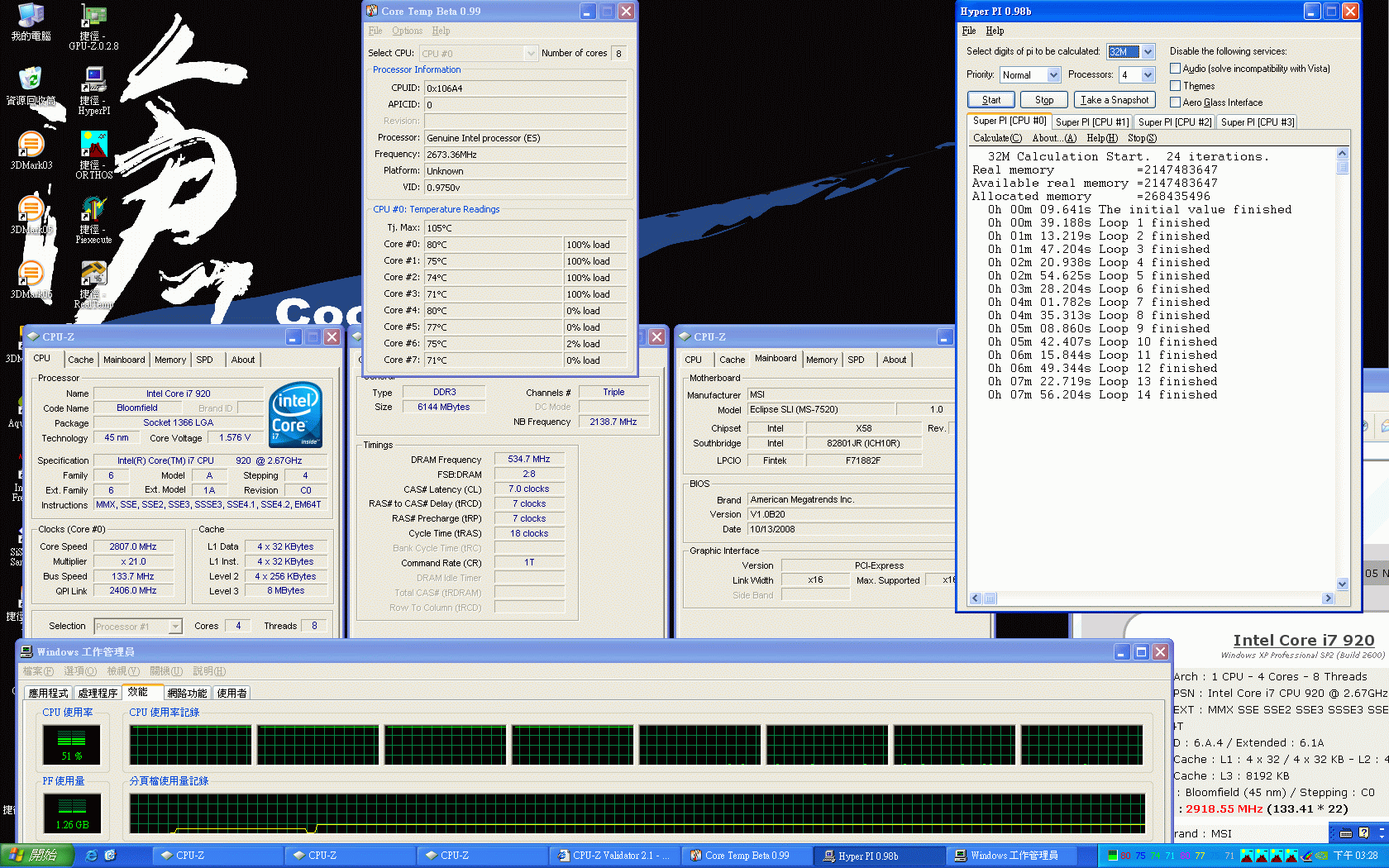Click the language bar keyboard icon
This screenshot has width=1389, height=868.
coord(1346,832)
